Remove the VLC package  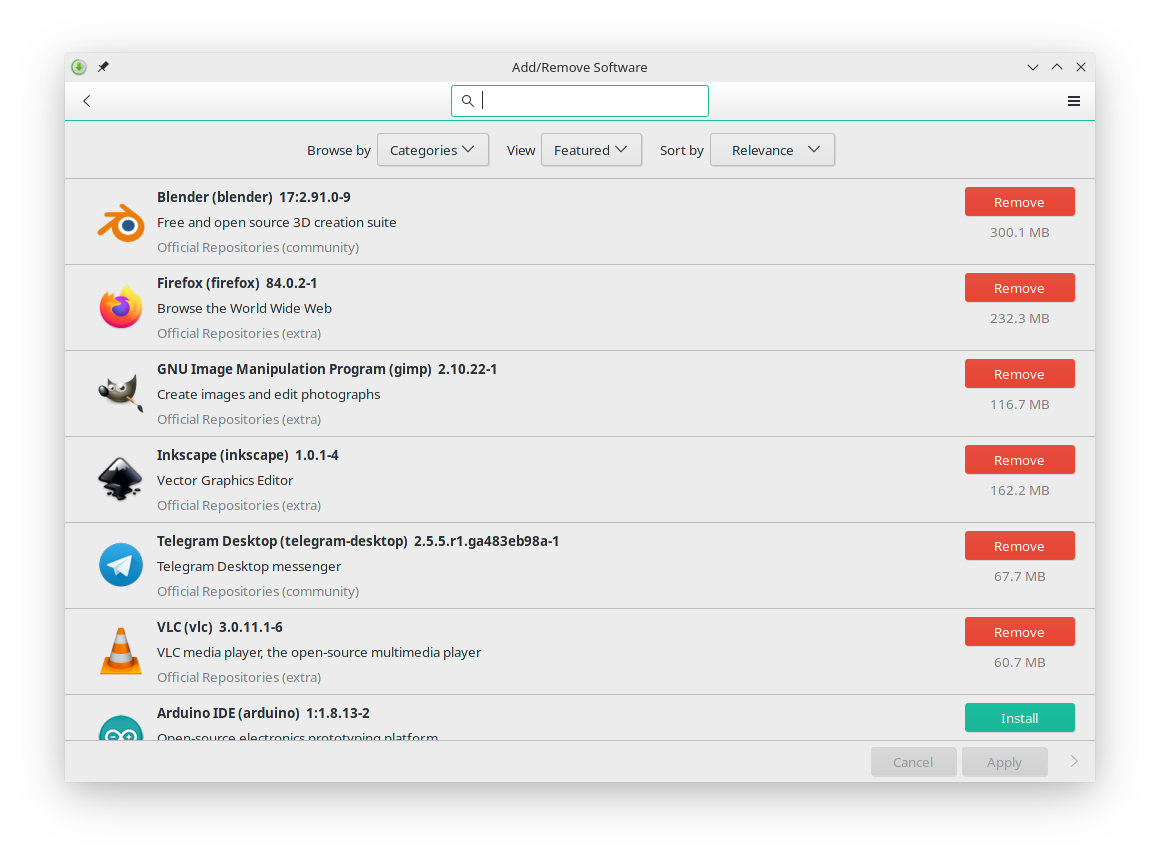(1019, 632)
